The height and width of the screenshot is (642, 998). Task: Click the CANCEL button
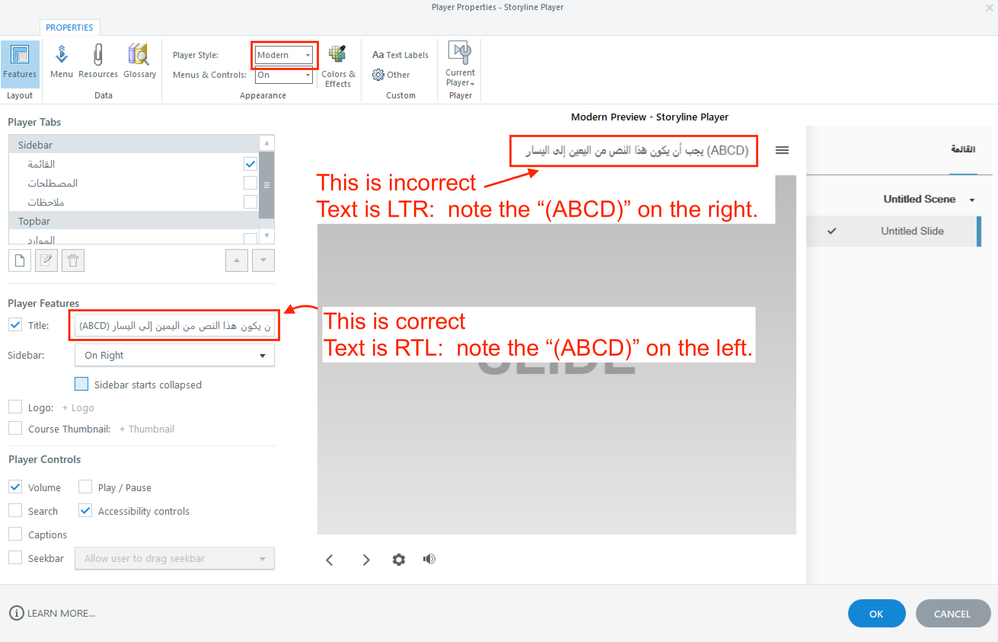952,613
